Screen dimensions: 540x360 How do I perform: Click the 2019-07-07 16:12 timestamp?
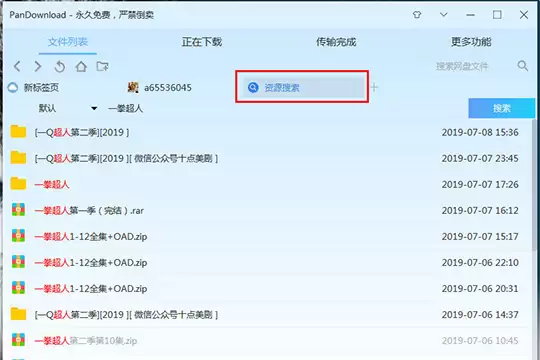tap(480, 210)
